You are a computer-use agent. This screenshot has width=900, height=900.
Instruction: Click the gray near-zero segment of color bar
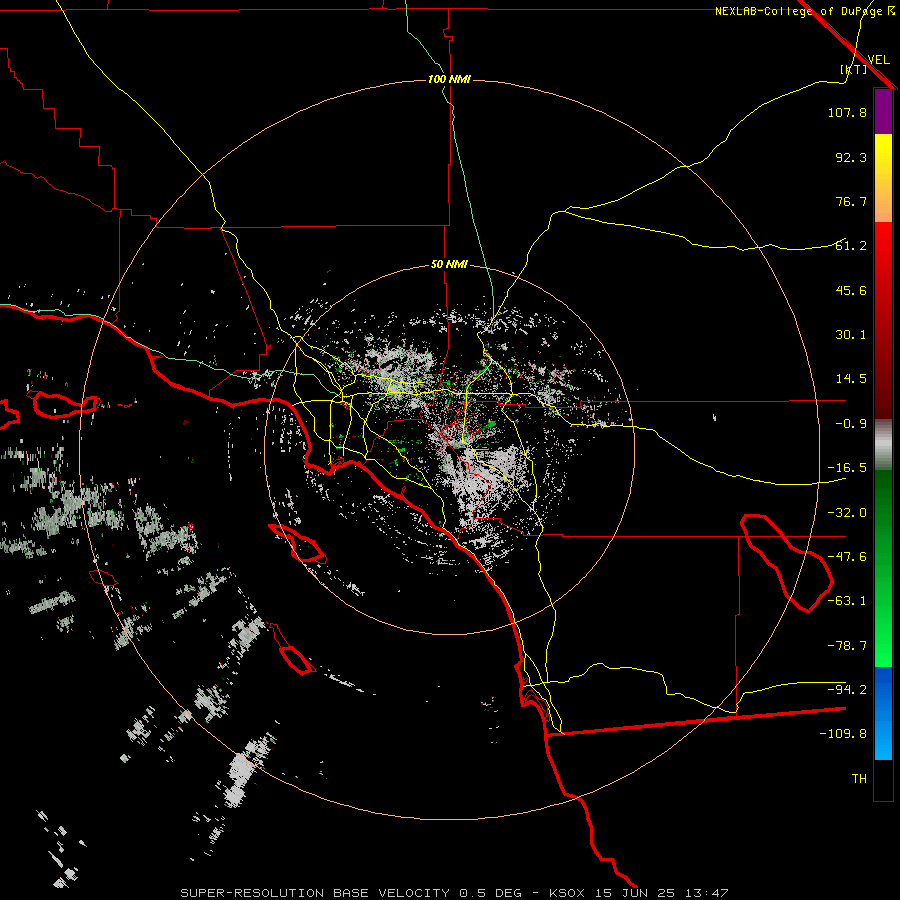(x=883, y=445)
